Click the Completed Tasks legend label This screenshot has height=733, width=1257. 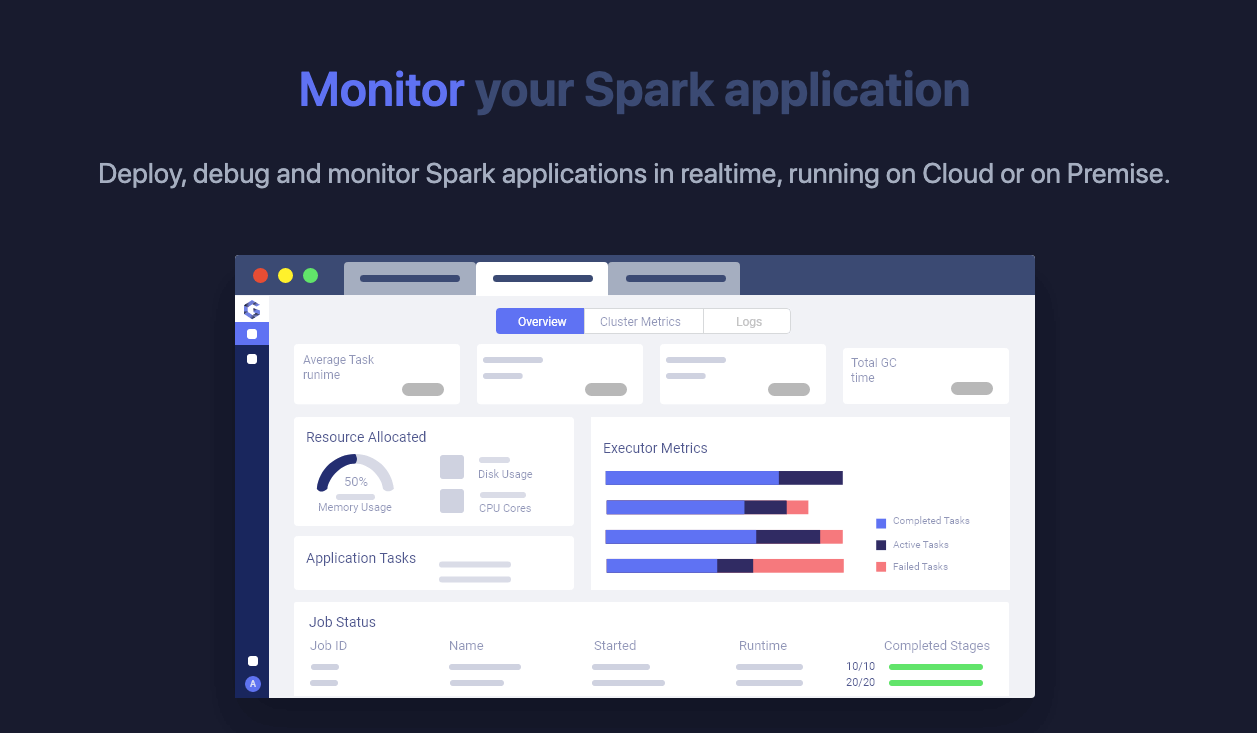pyautogui.click(x=931, y=521)
